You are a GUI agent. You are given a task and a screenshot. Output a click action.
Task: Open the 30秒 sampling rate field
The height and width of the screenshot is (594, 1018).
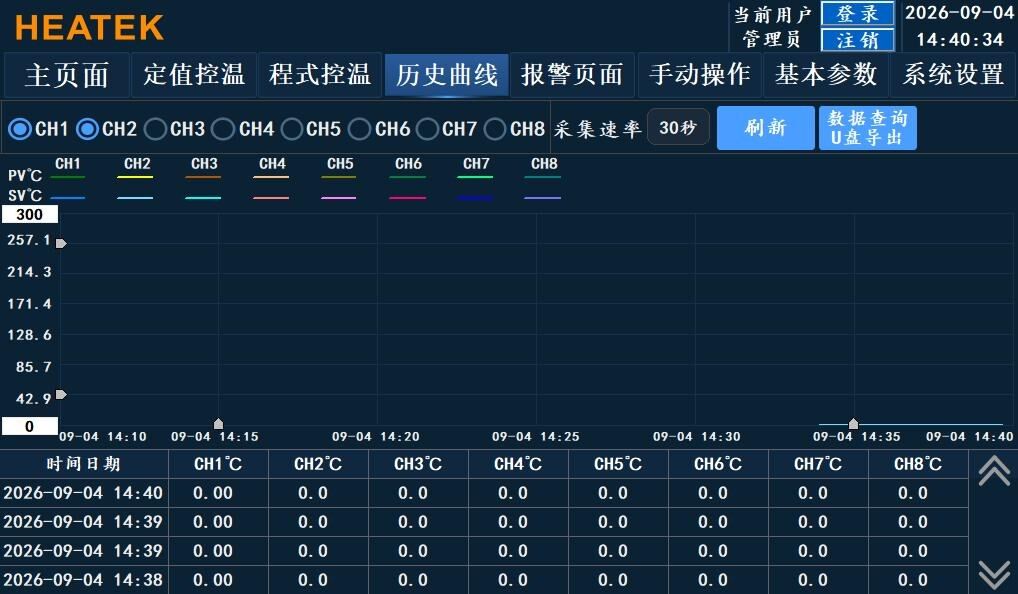[678, 127]
